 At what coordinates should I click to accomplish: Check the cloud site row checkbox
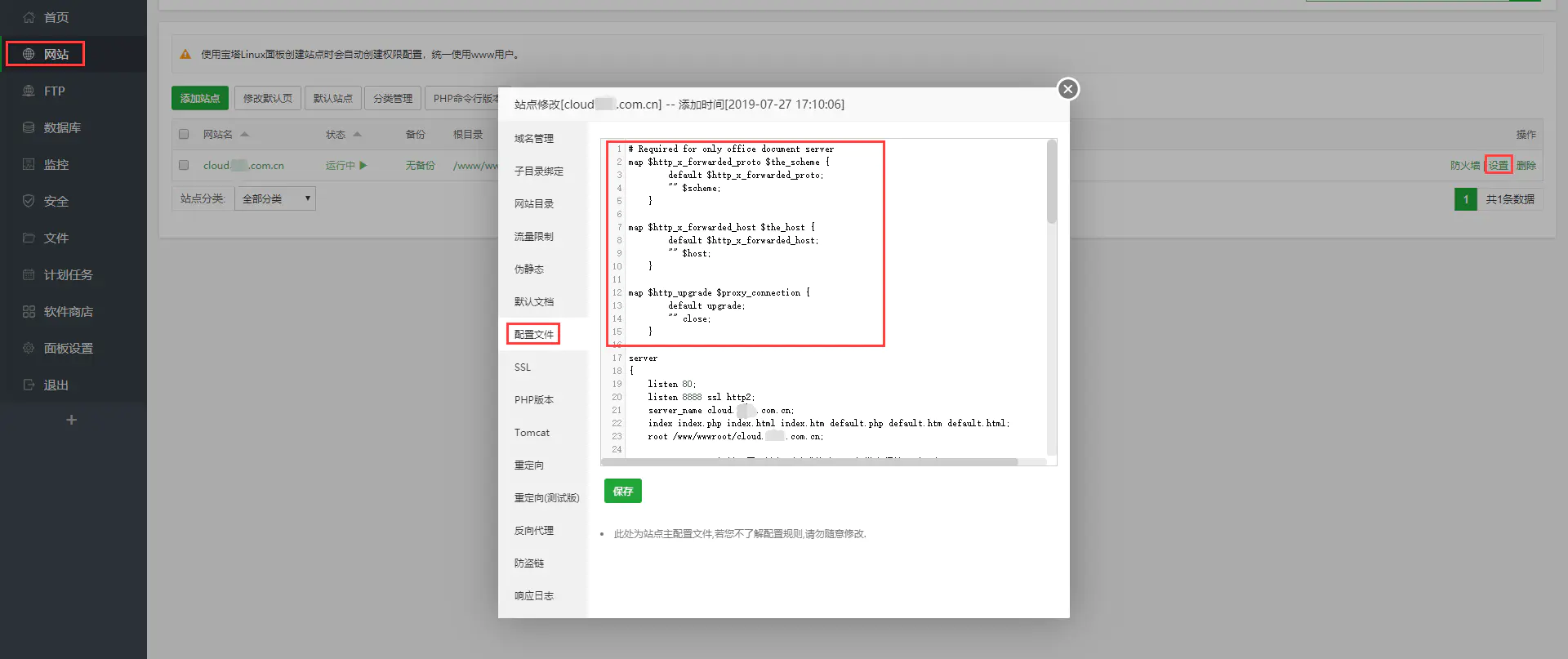[184, 165]
